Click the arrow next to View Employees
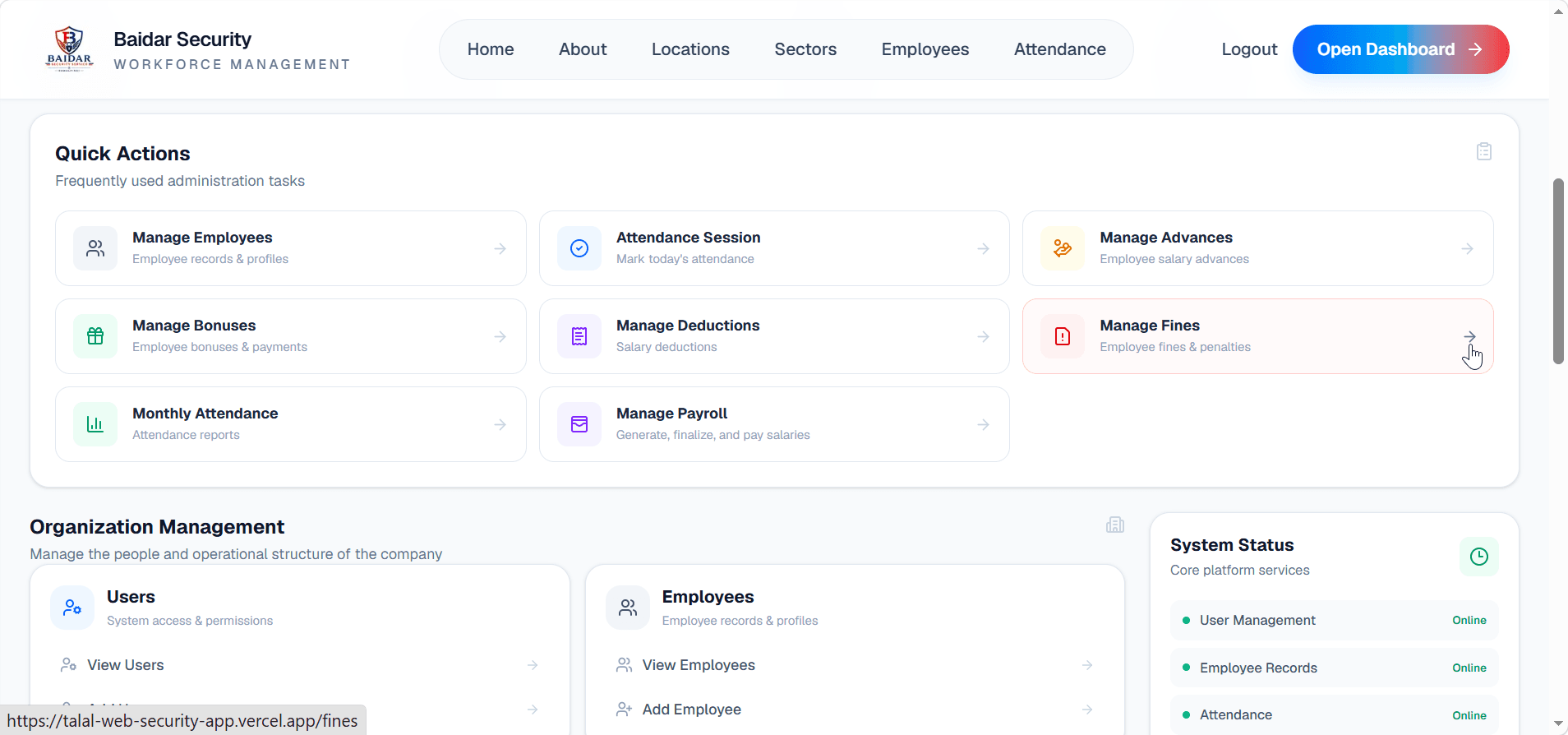 pyautogui.click(x=1087, y=664)
